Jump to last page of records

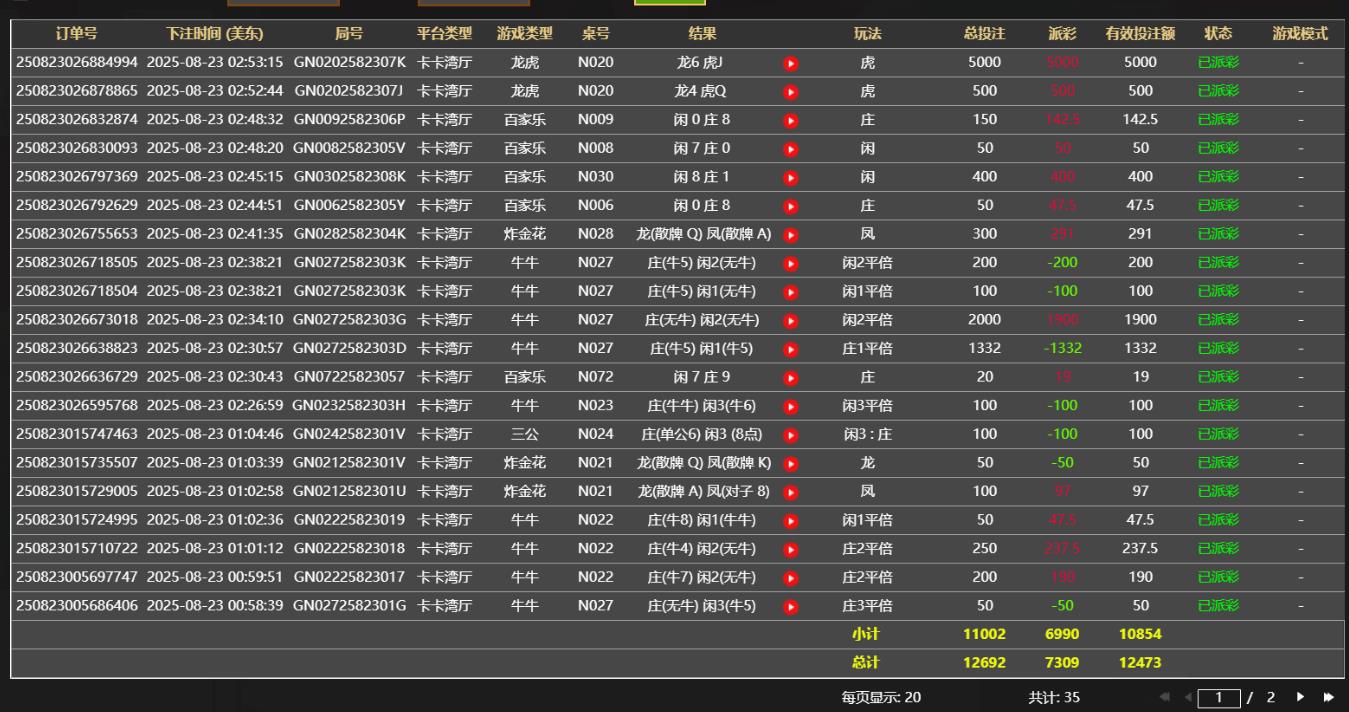[1329, 697]
